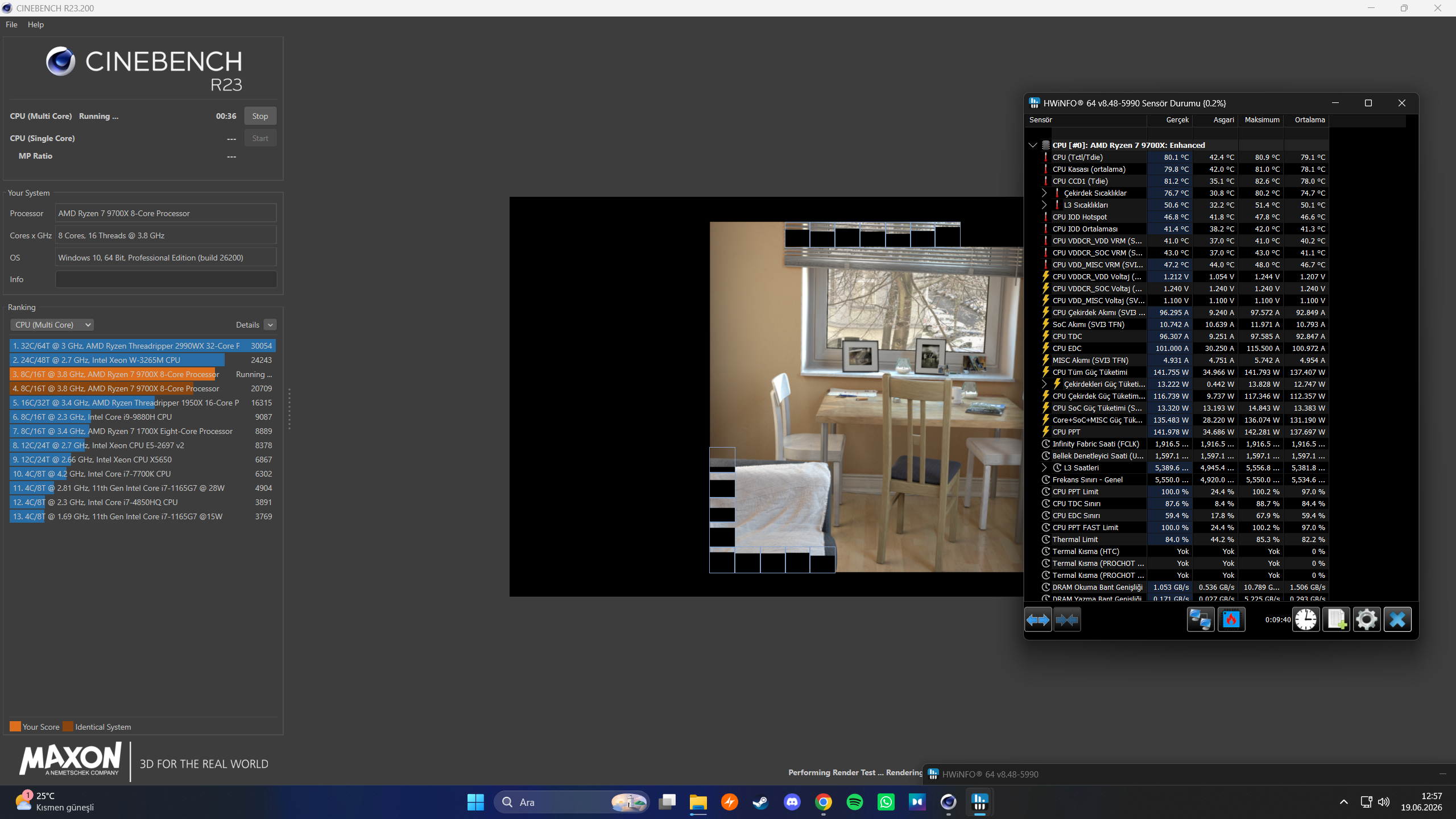Click the Ara search box on the taskbar
Image resolution: width=1456 pixels, height=819 pixels.
(572, 802)
